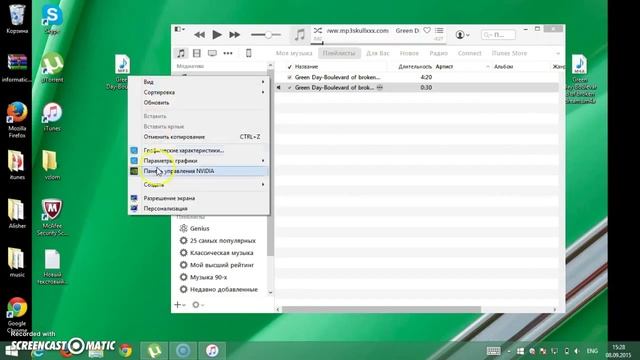The image size is (640, 360).
Task: Switch to Новое tab
Action: (409, 53)
